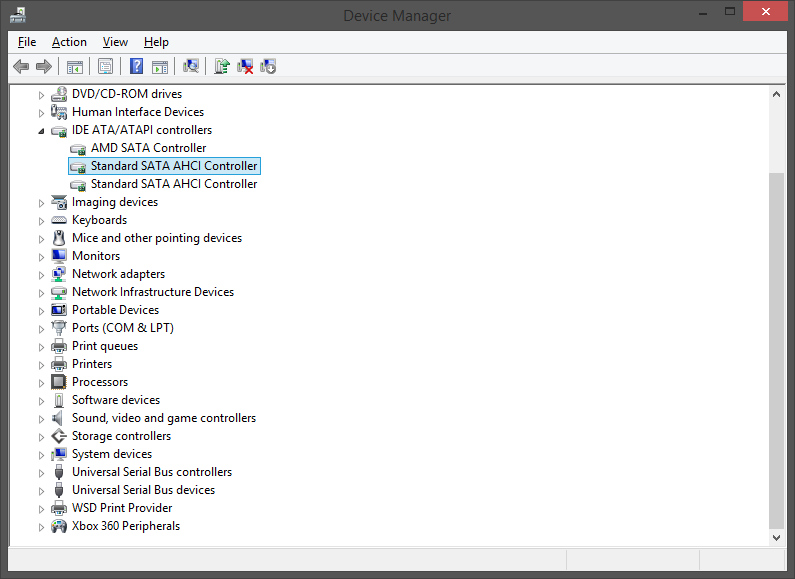This screenshot has height=579, width=795.
Task: Click the scrollbar down arrow
Action: coord(776,537)
